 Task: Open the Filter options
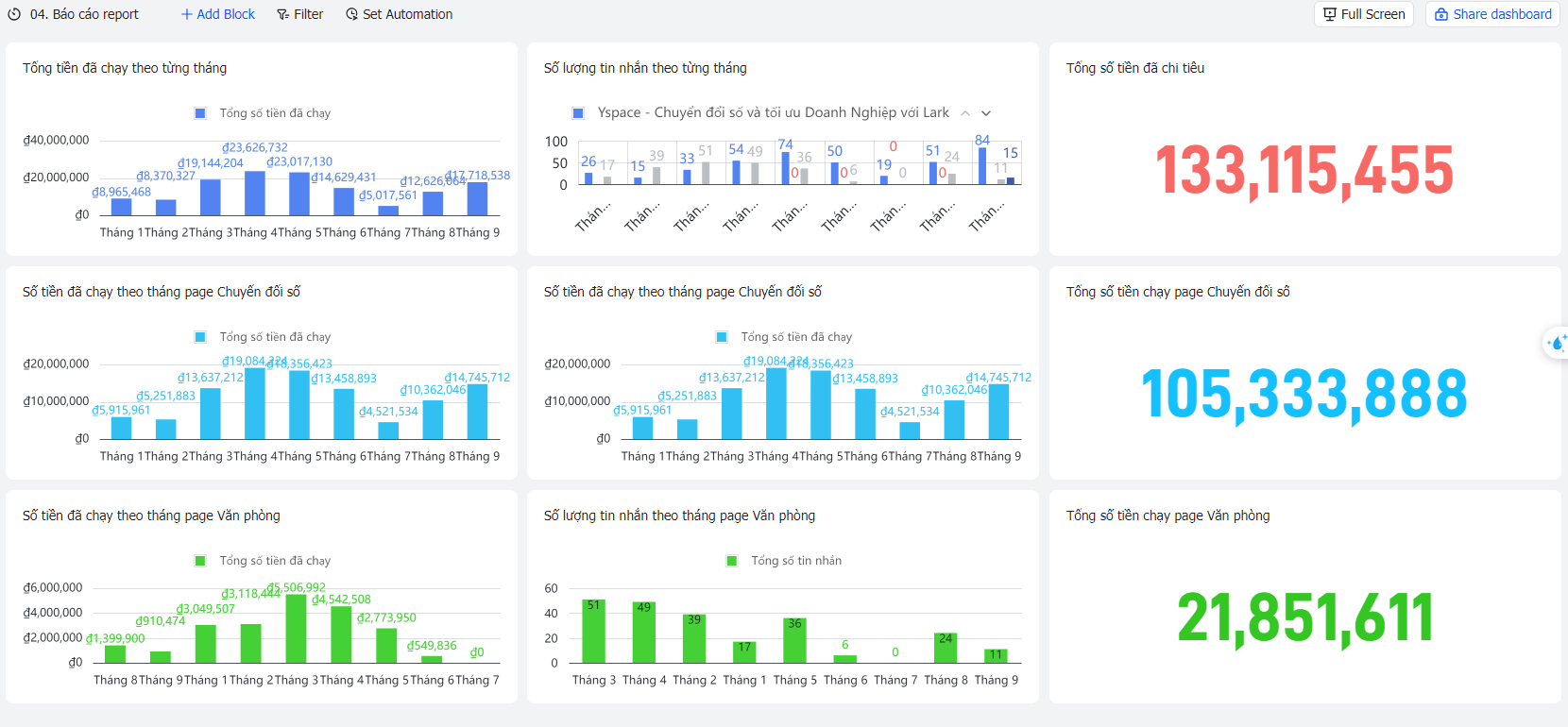point(299,14)
